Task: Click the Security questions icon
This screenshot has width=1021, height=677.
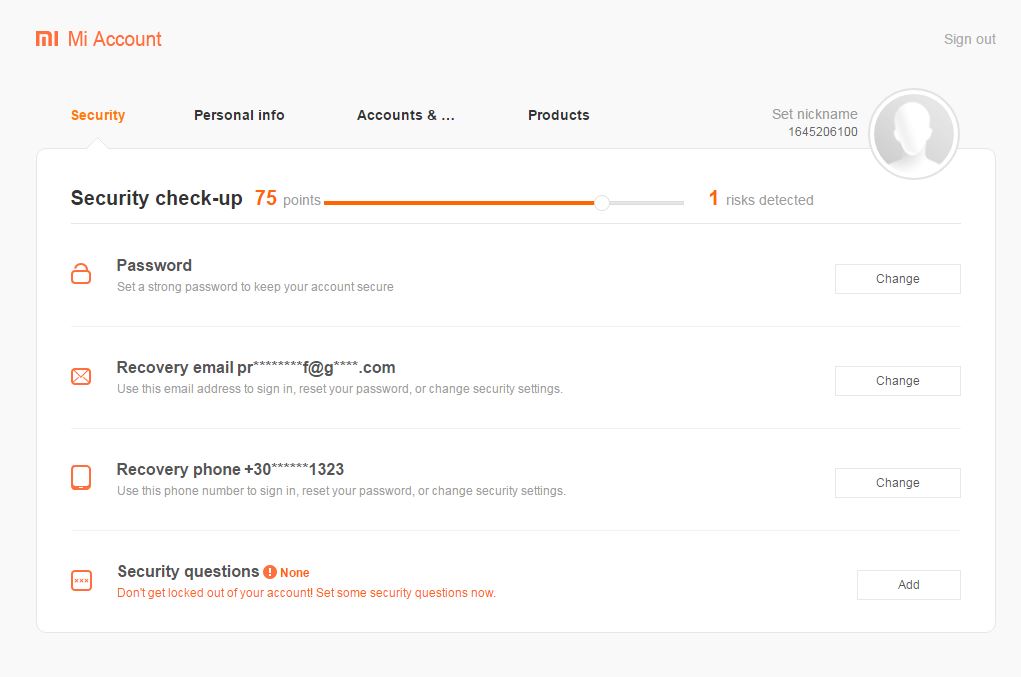Action: (81, 580)
